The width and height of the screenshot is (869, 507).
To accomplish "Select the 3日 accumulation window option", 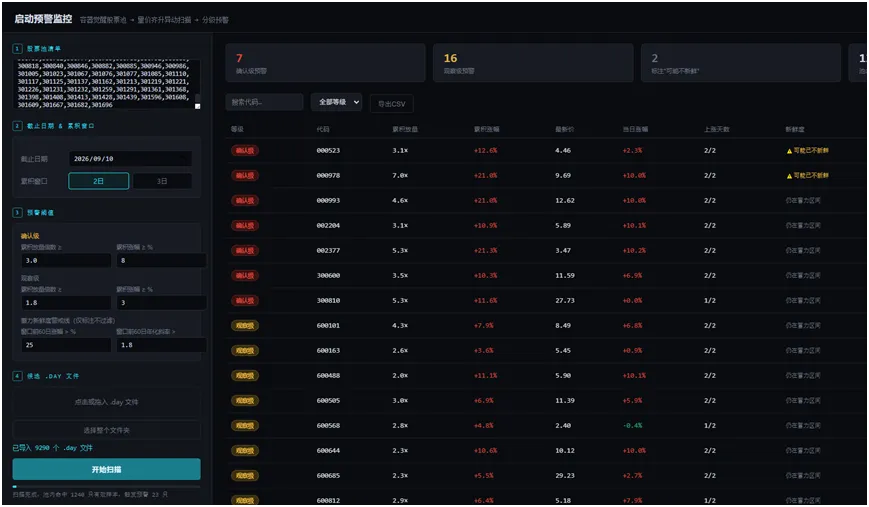I will pyautogui.click(x=162, y=181).
